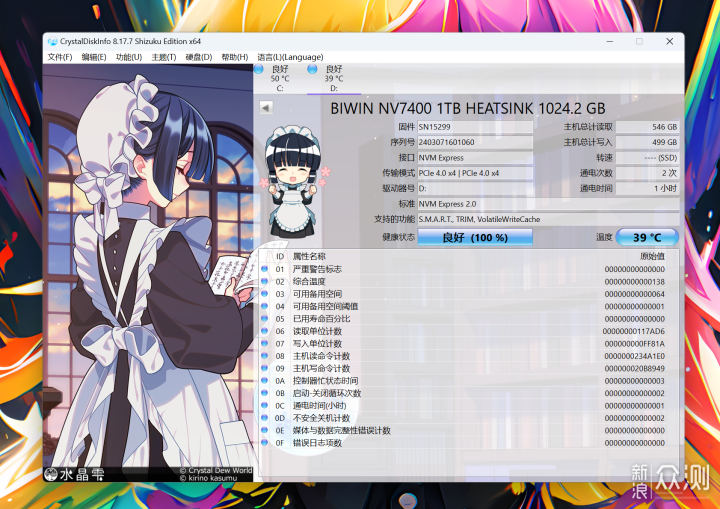Select attribute name 控制器忙状态时间

[325, 380]
